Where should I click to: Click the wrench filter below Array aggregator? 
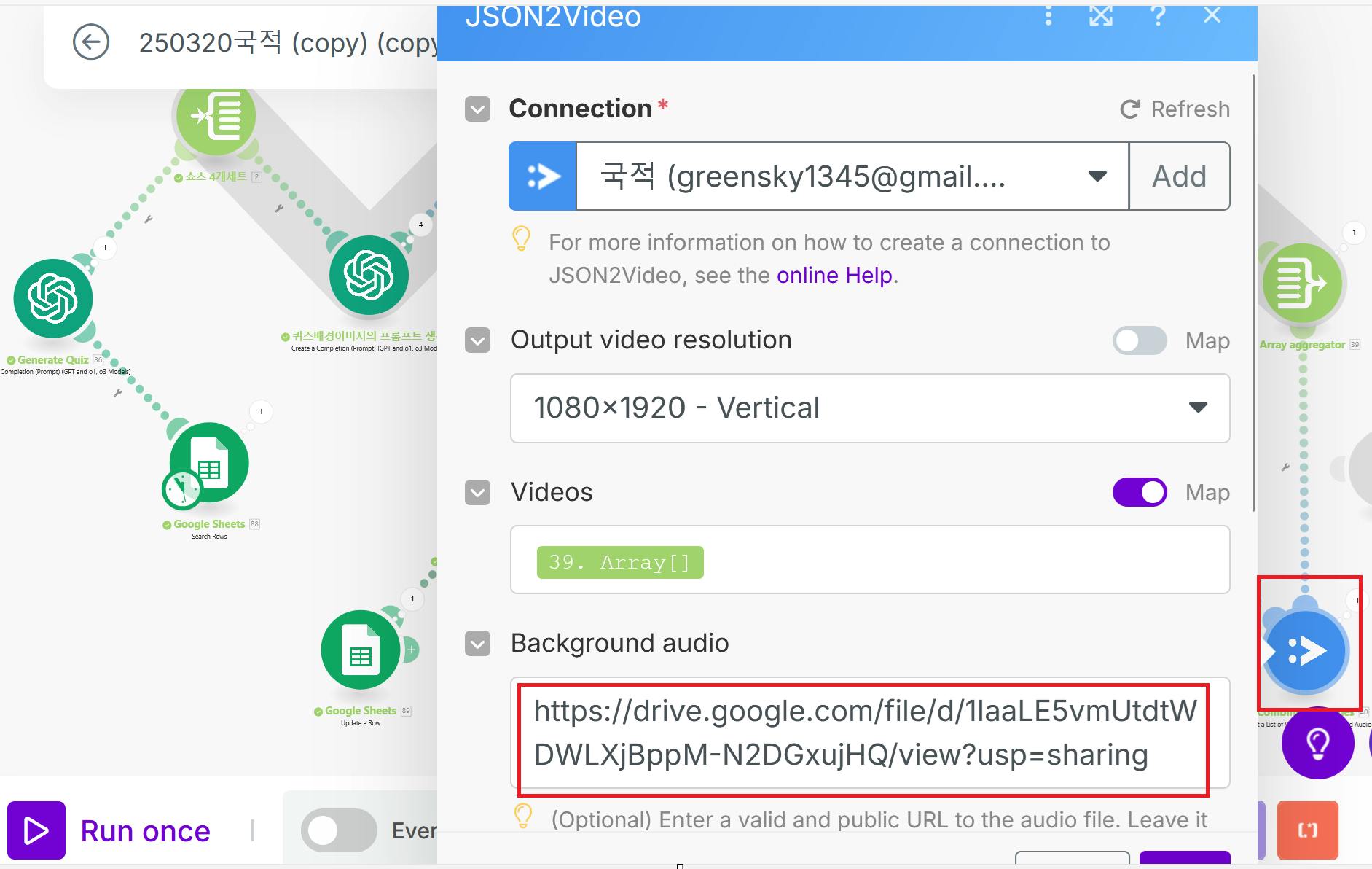click(1285, 467)
